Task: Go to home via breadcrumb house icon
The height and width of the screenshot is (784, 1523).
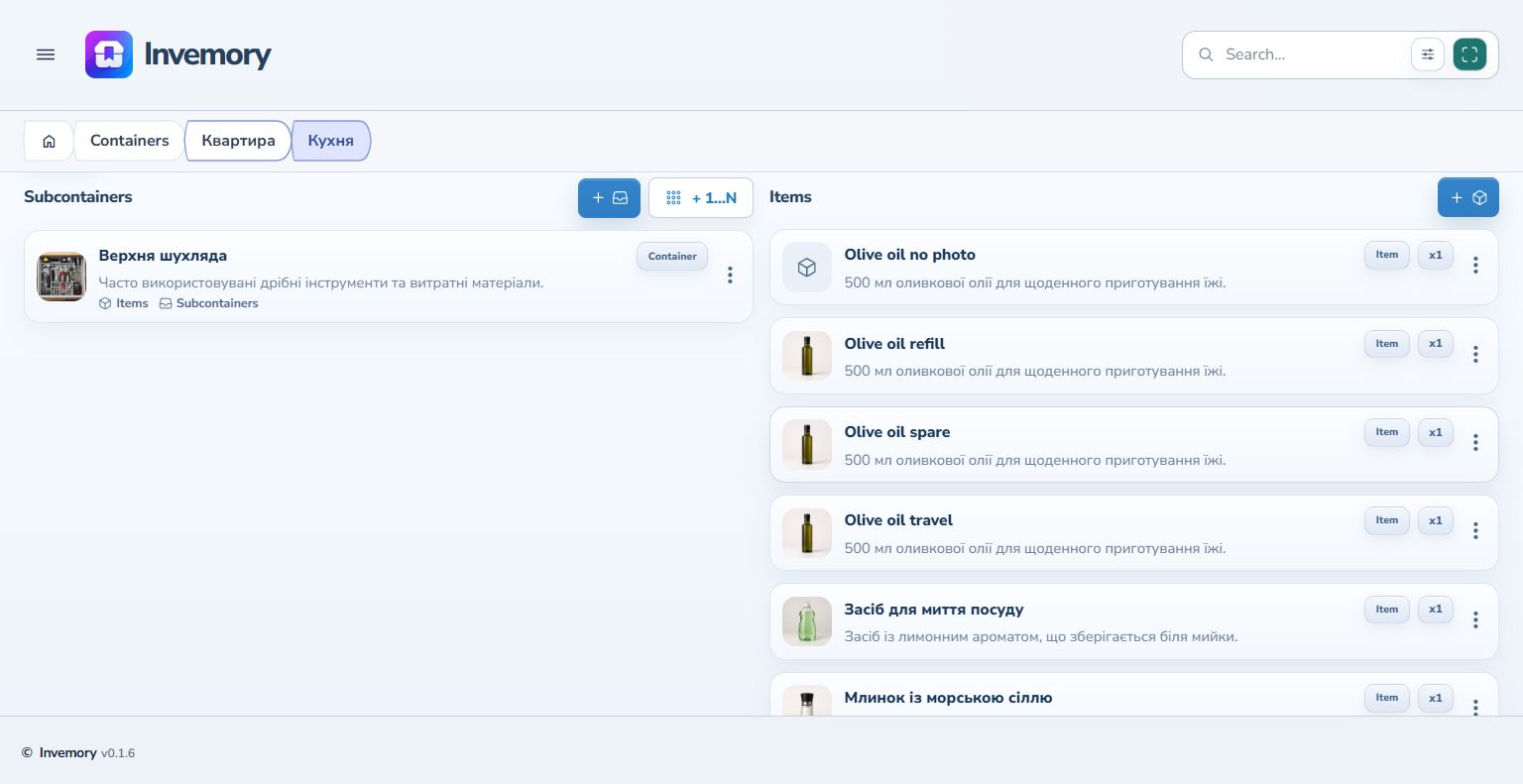Action: coord(49,141)
